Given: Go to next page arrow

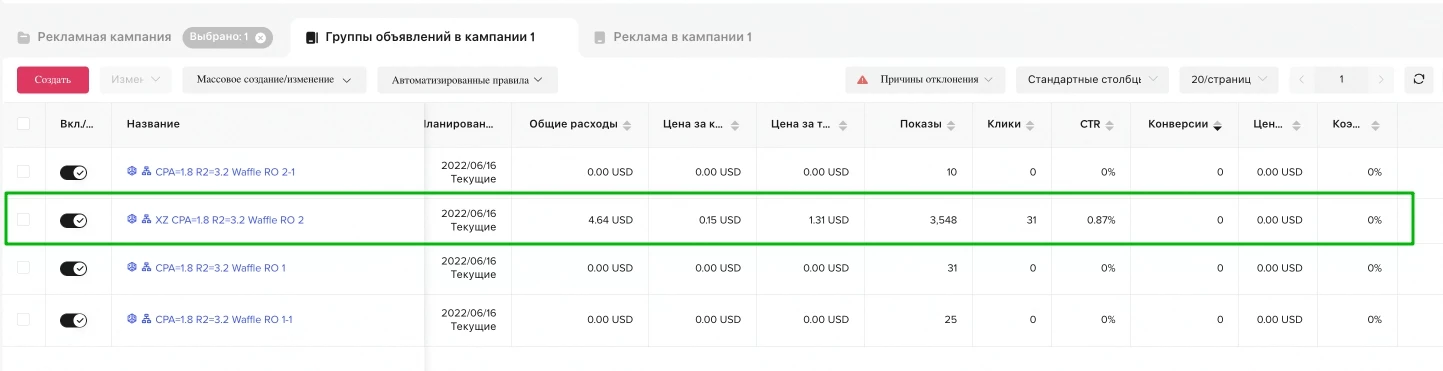Looking at the screenshot, I should pos(1381,79).
